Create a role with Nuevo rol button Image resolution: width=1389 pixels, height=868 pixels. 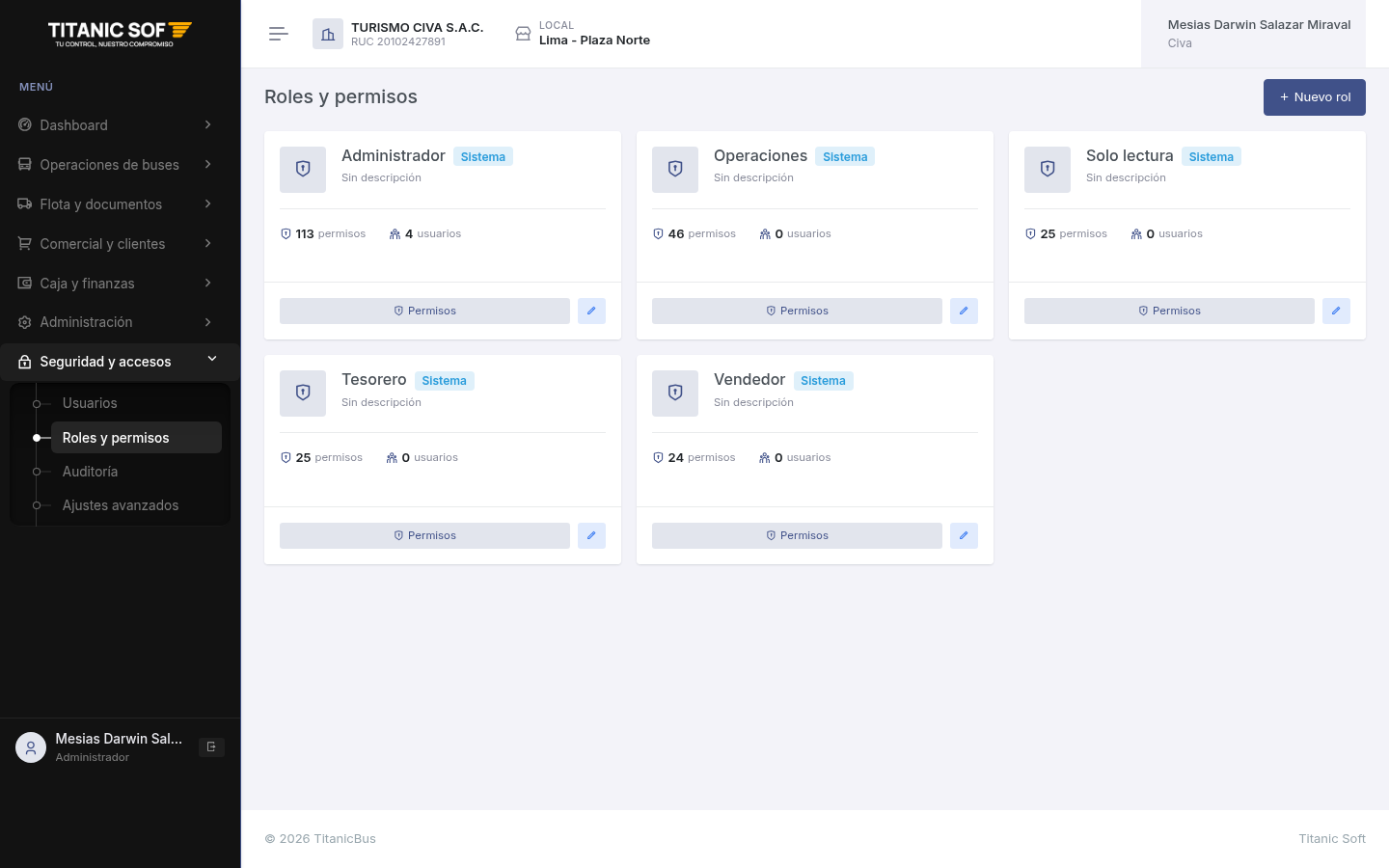[1315, 97]
